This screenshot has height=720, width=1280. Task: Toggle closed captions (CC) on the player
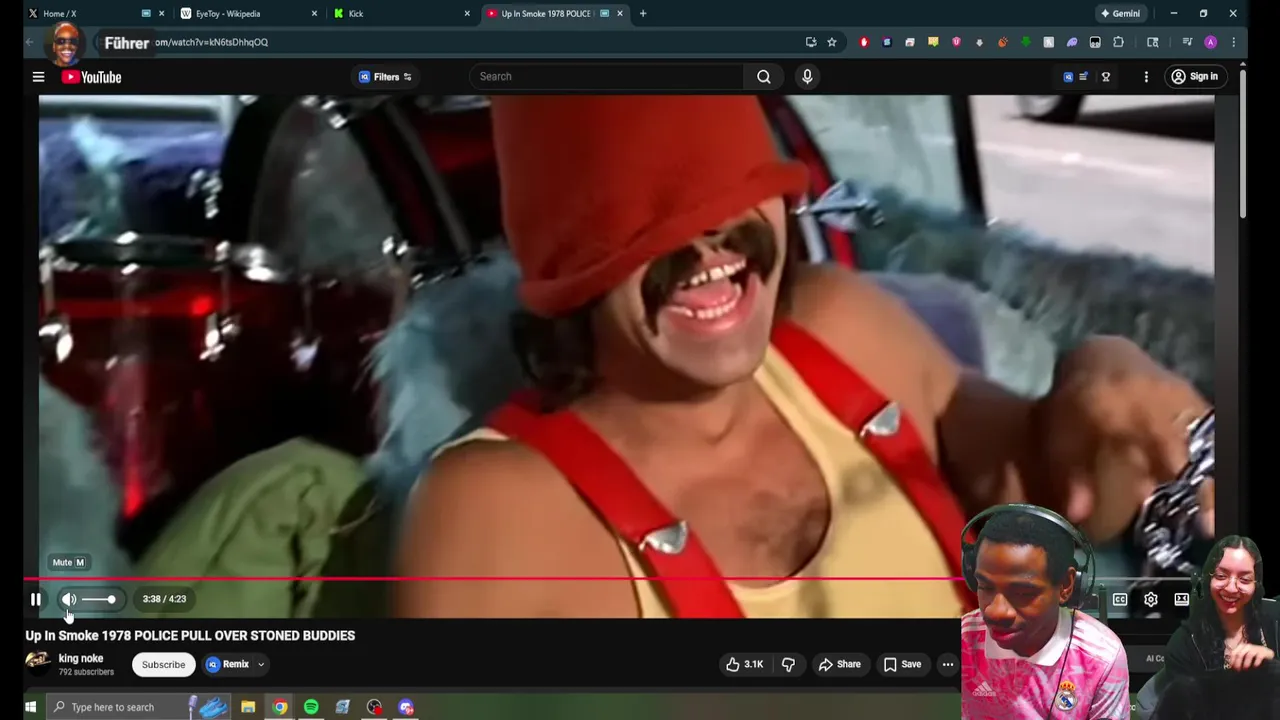point(1120,599)
